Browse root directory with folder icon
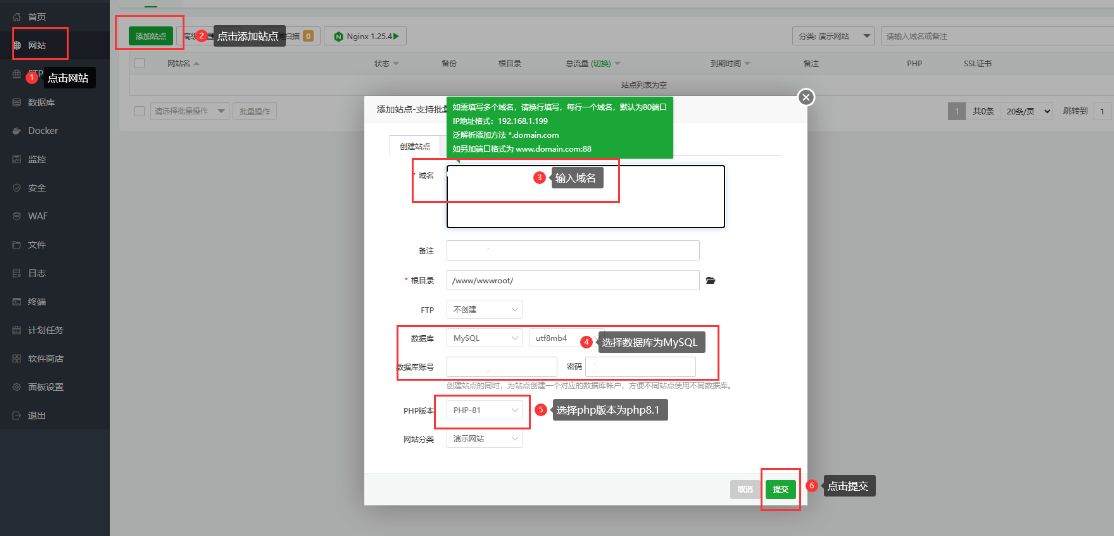This screenshot has height=536, width=1114. coord(711,281)
